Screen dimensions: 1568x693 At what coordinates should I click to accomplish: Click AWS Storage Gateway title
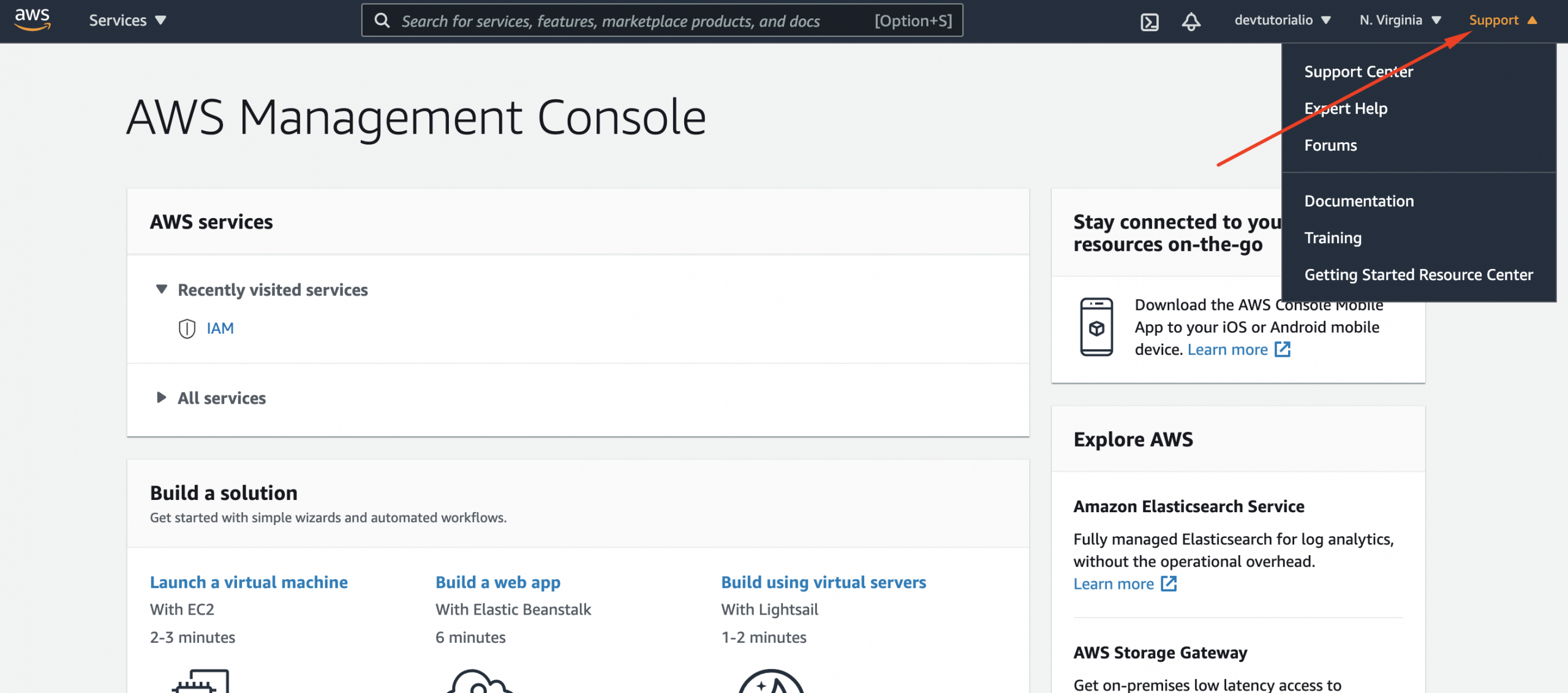click(1160, 653)
